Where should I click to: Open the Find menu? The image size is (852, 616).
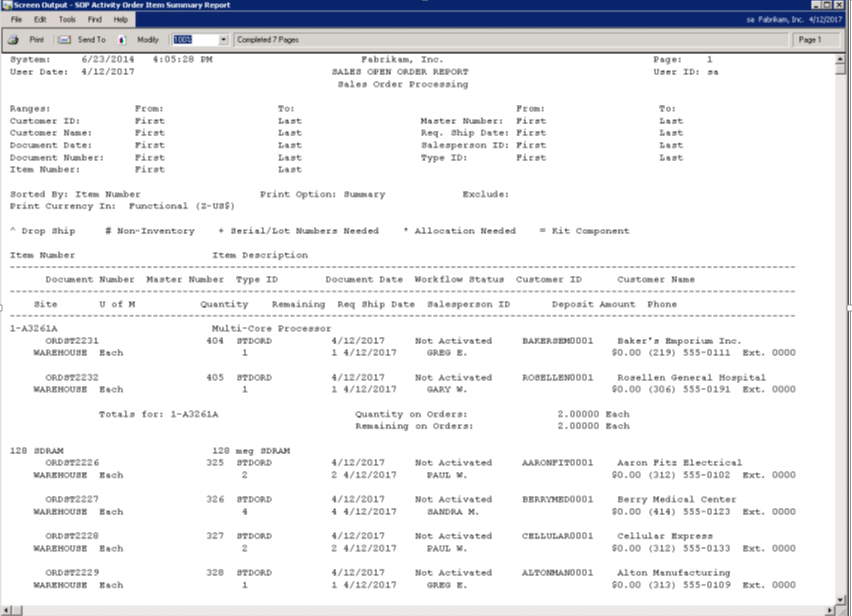pos(94,19)
